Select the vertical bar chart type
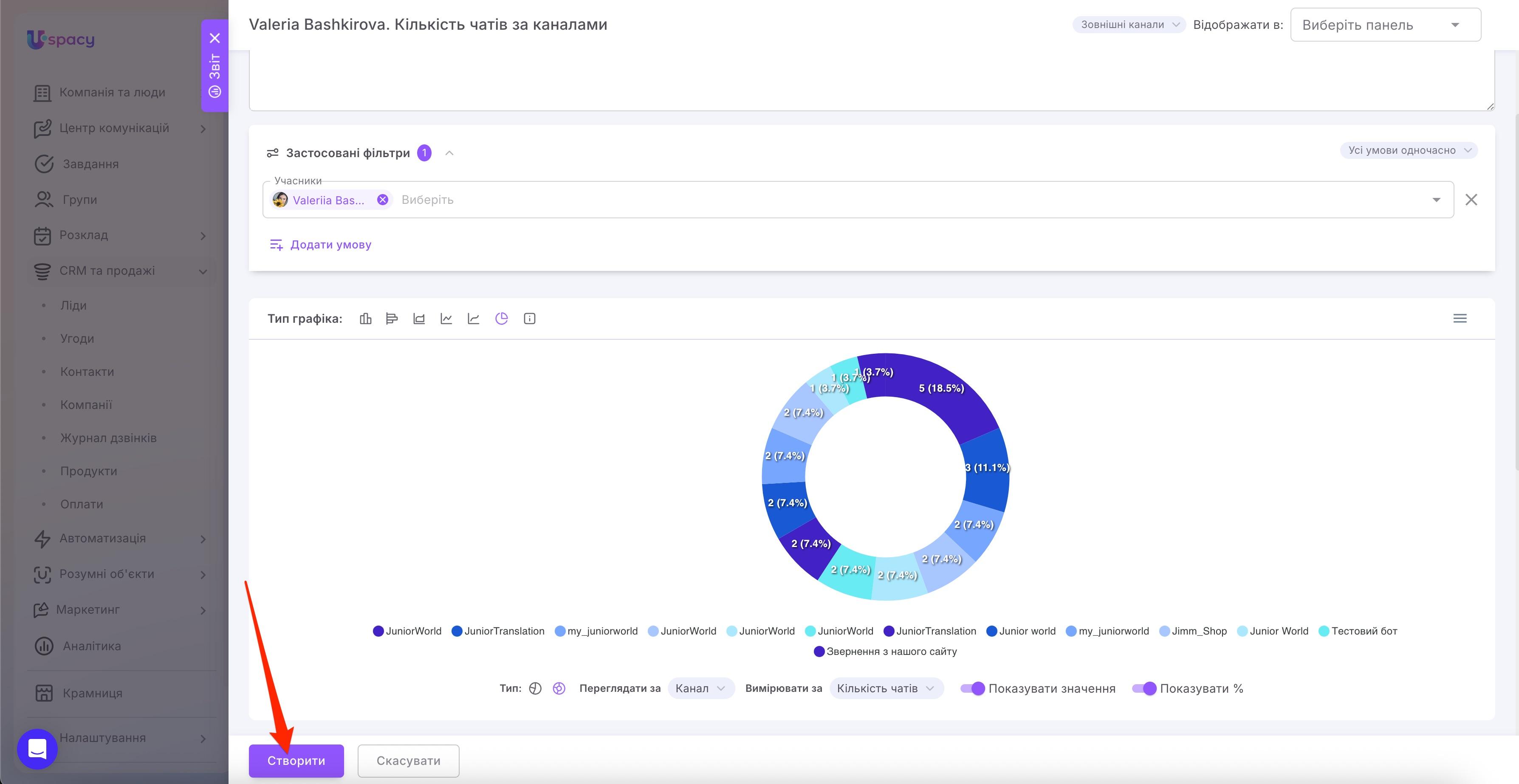 pyautogui.click(x=366, y=319)
